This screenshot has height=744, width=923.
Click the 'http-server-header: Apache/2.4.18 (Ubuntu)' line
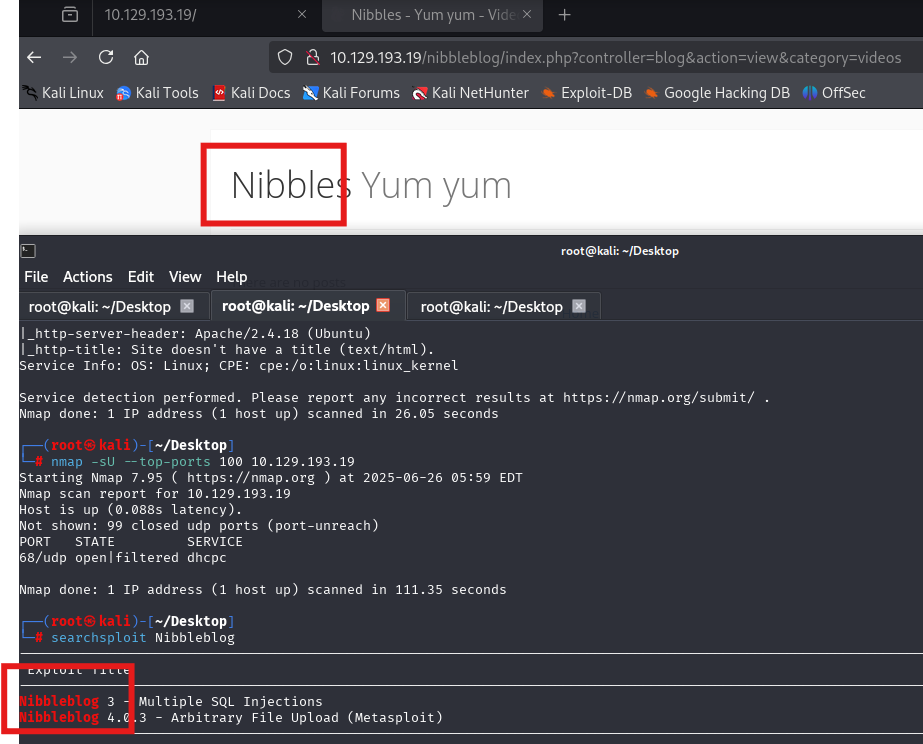195,334
